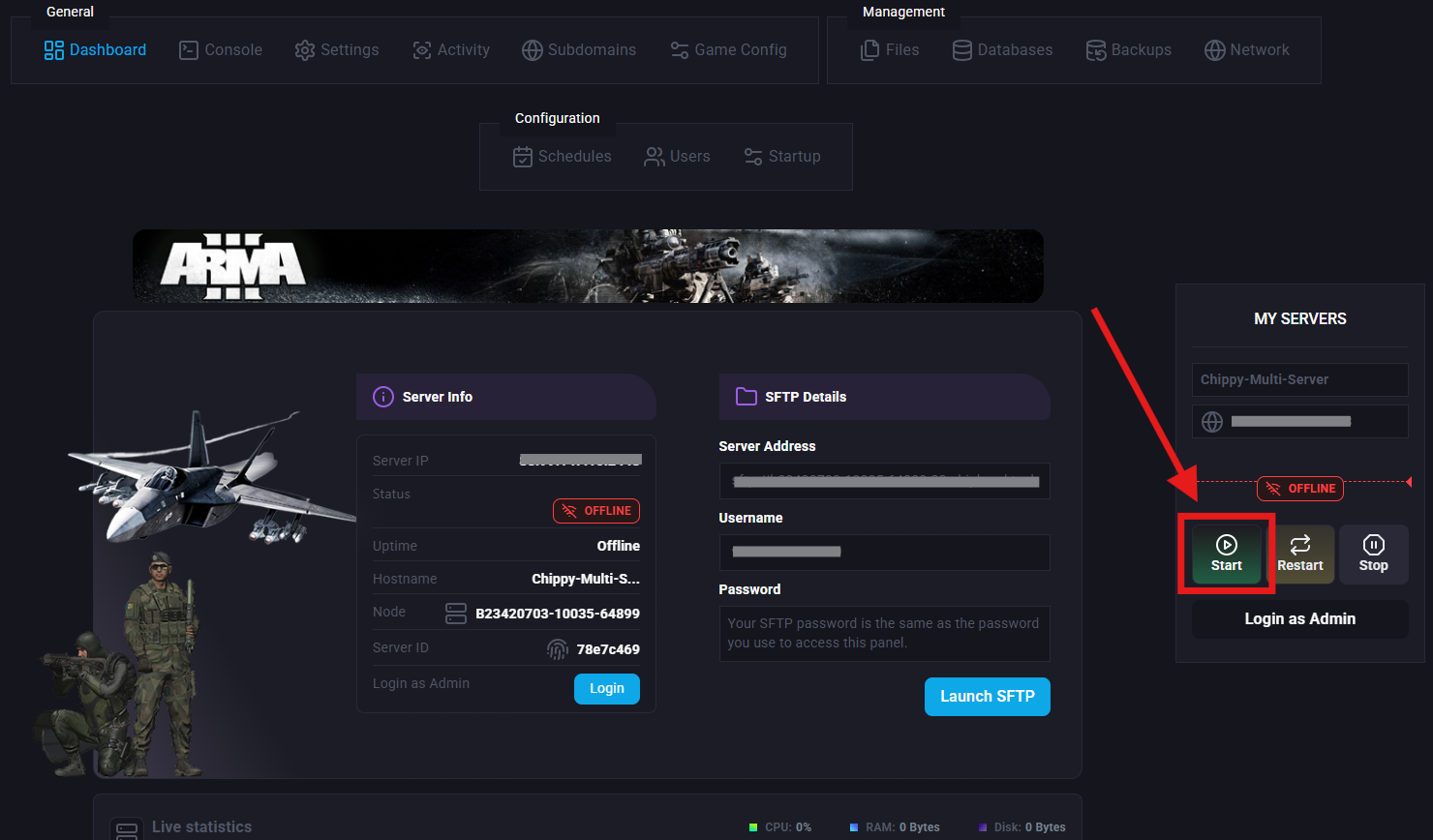
Task: Switch to the Activity tab
Action: tap(451, 50)
